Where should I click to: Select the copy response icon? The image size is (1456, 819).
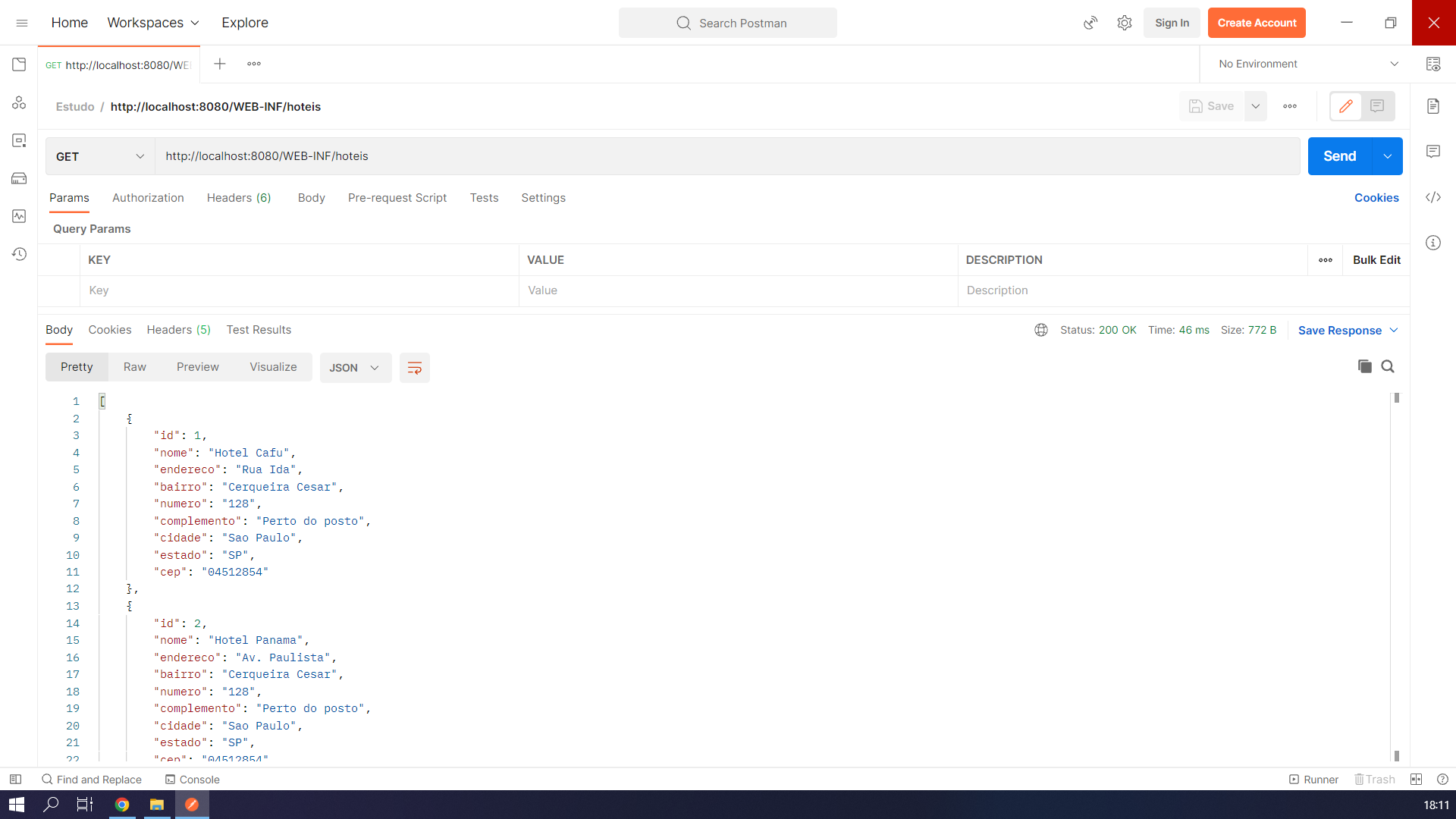point(1365,366)
